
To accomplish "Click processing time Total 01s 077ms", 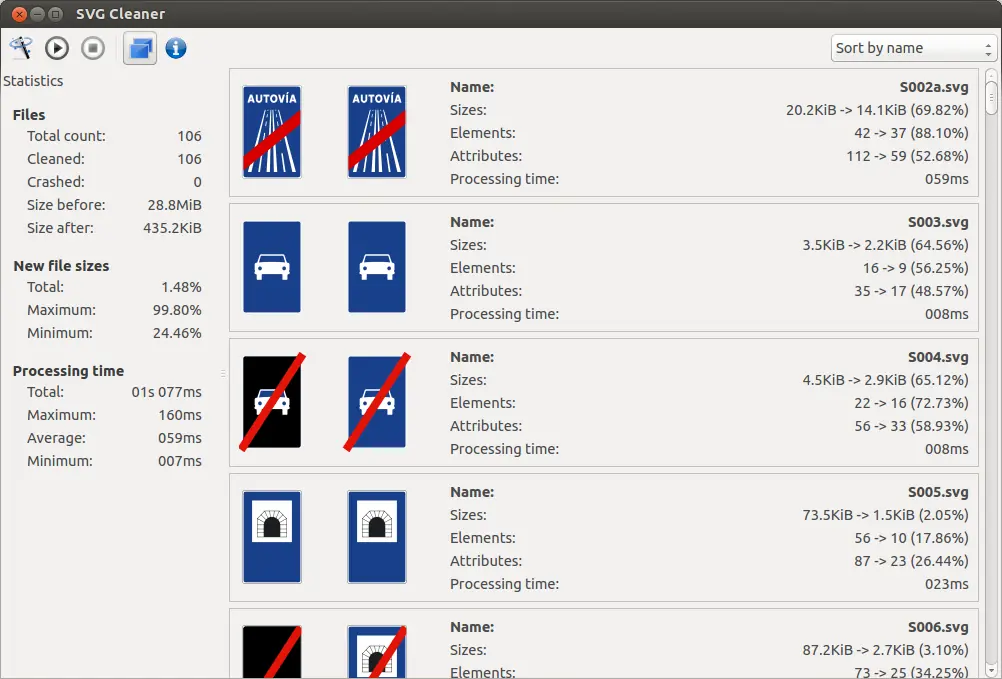I will (x=166, y=392).
